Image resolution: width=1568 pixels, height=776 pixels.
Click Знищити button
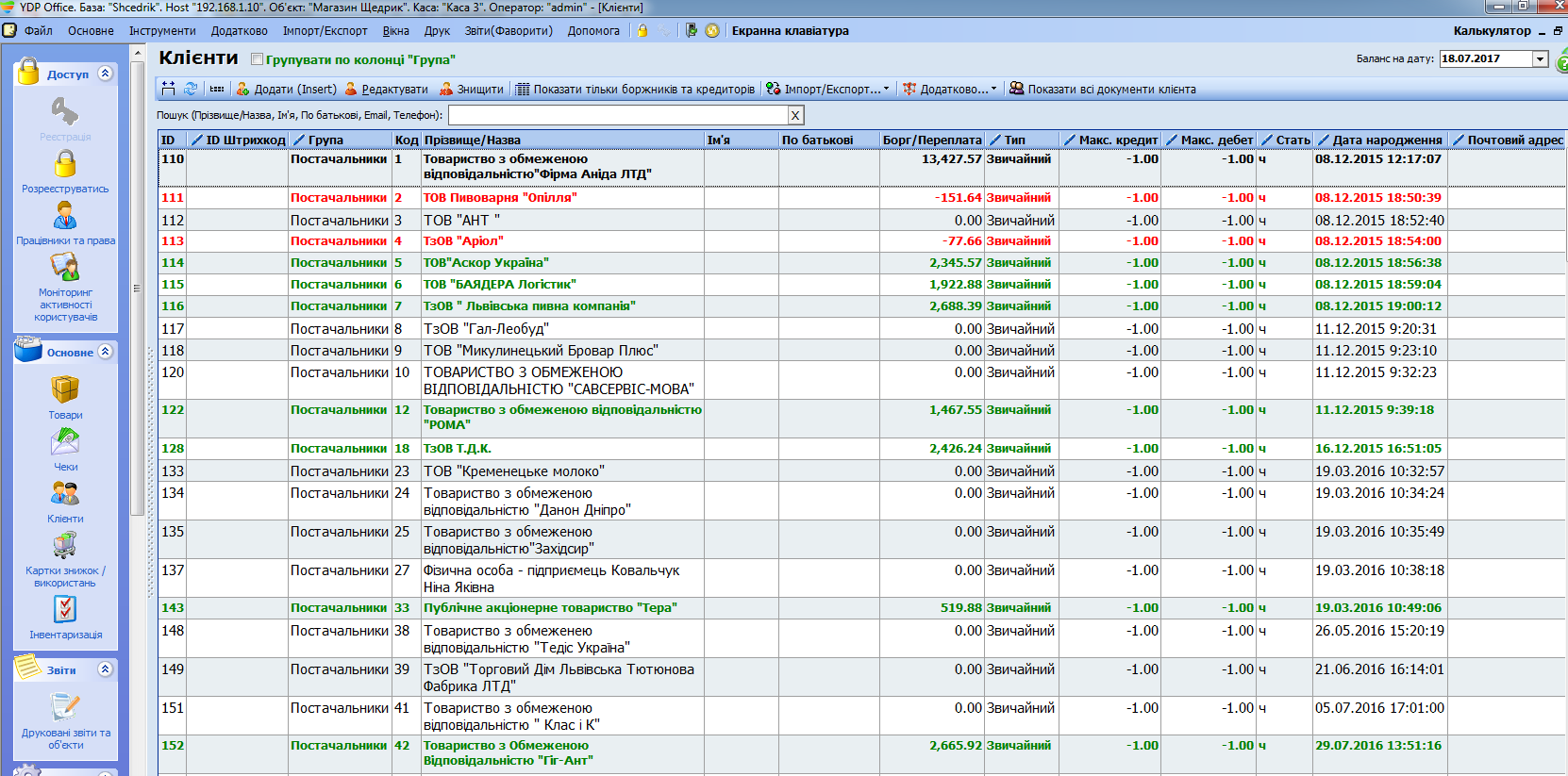(x=472, y=89)
